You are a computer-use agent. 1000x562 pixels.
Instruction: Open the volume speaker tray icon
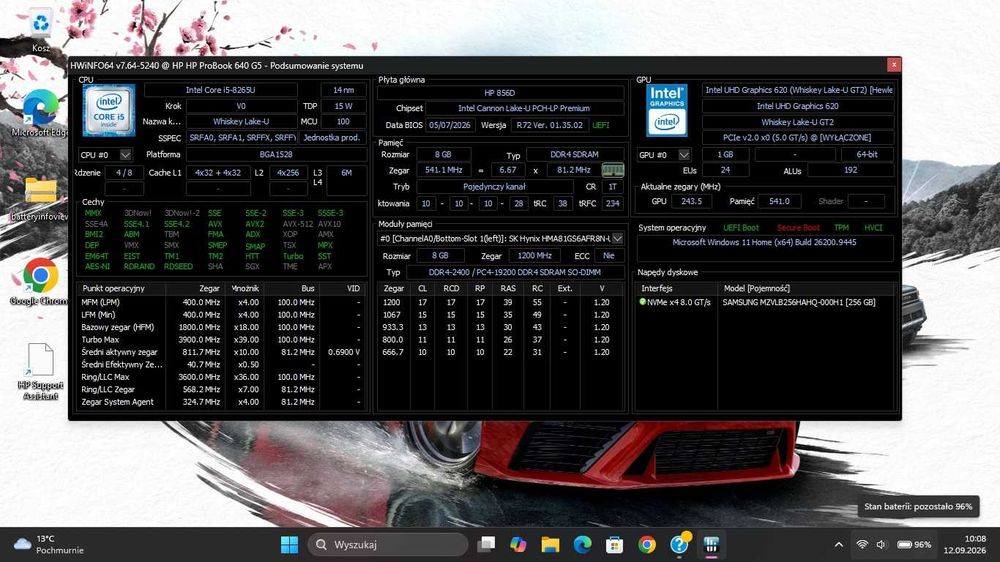881,545
